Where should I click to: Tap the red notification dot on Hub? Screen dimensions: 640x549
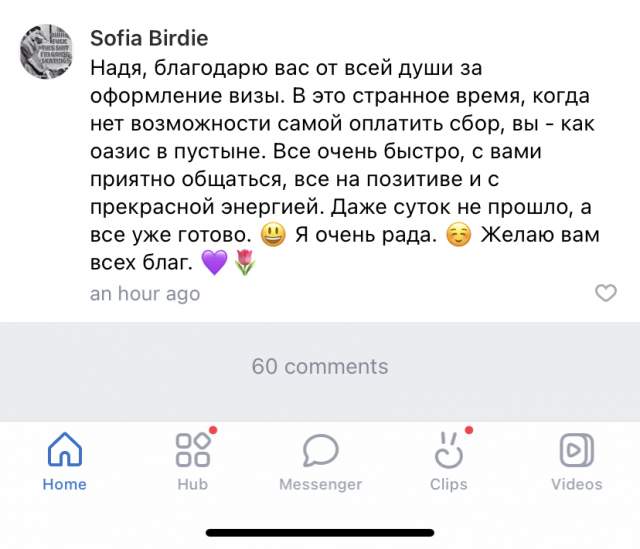click(213, 431)
